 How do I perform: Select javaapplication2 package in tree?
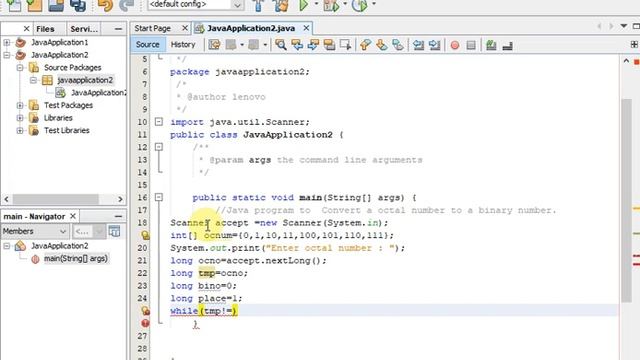point(85,80)
